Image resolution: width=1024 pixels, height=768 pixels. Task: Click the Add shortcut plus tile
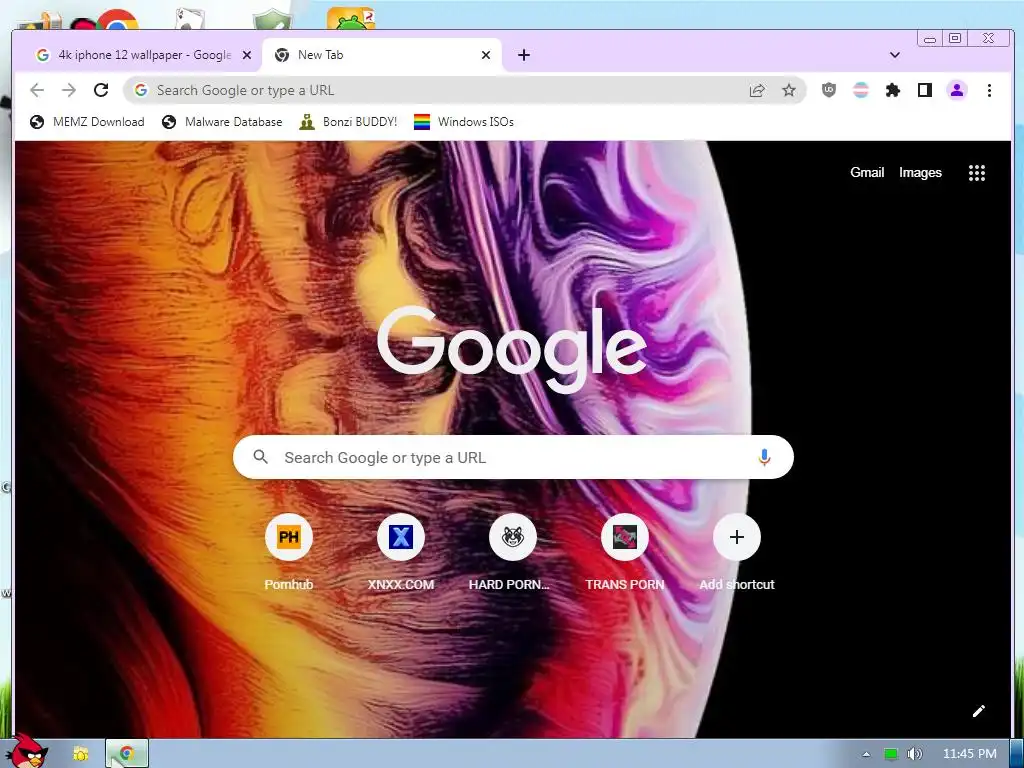pos(737,537)
